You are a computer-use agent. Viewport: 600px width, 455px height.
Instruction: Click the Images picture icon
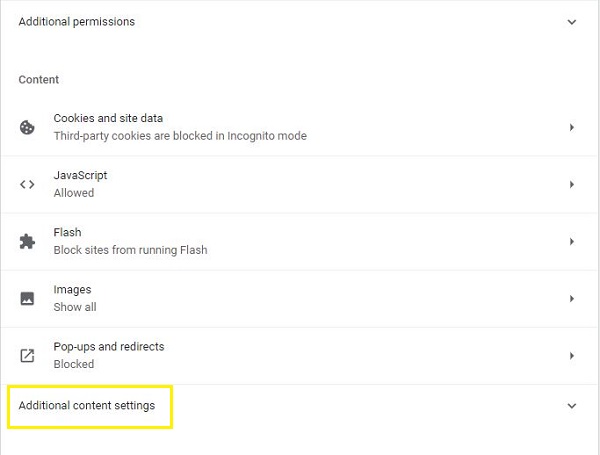(x=27, y=298)
